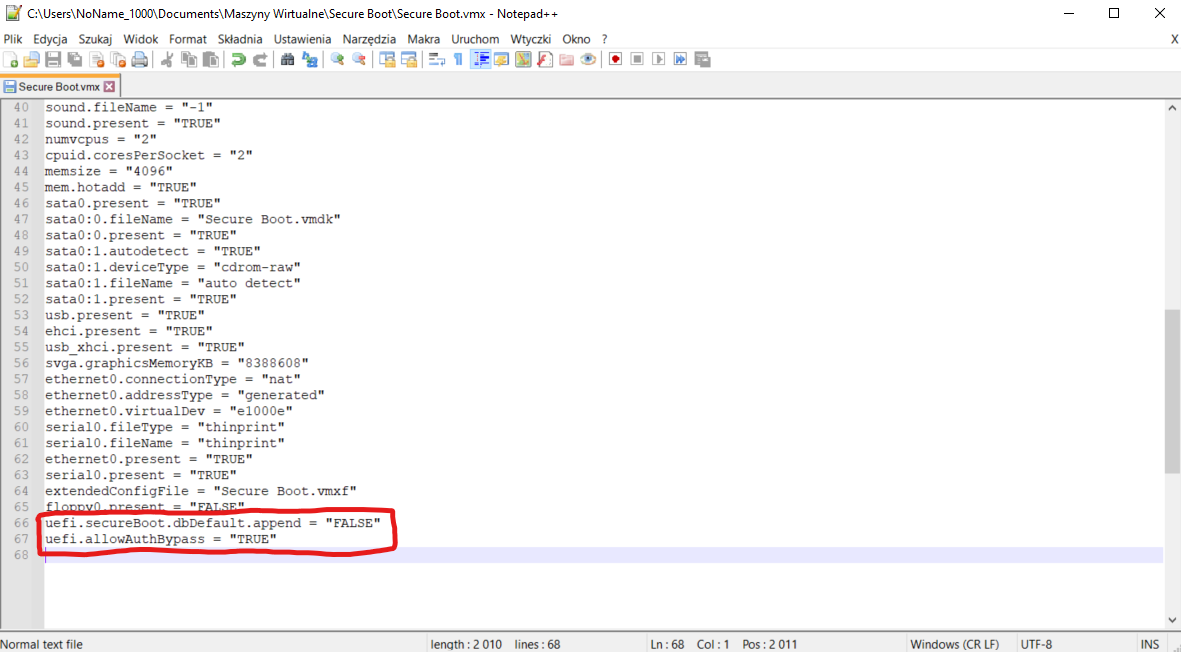Open the Plik menu
Image resolution: width=1181 pixels, height=652 pixels.
click(13, 39)
